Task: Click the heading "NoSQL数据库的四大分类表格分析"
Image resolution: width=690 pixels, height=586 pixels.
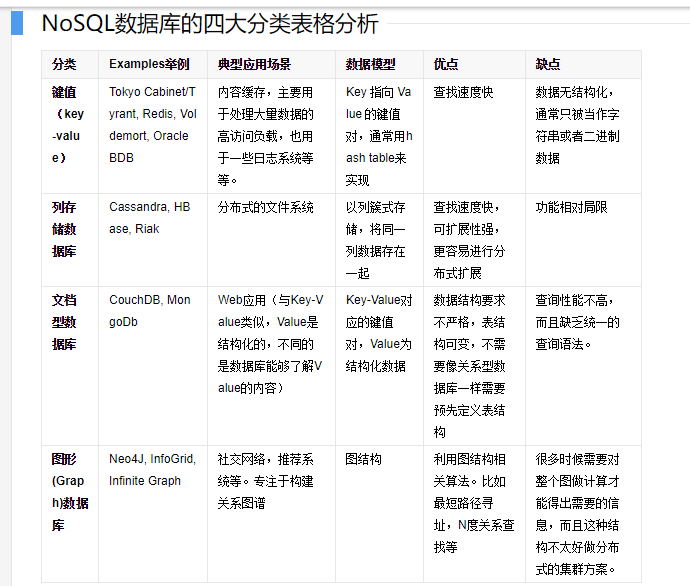Action: pos(209,23)
